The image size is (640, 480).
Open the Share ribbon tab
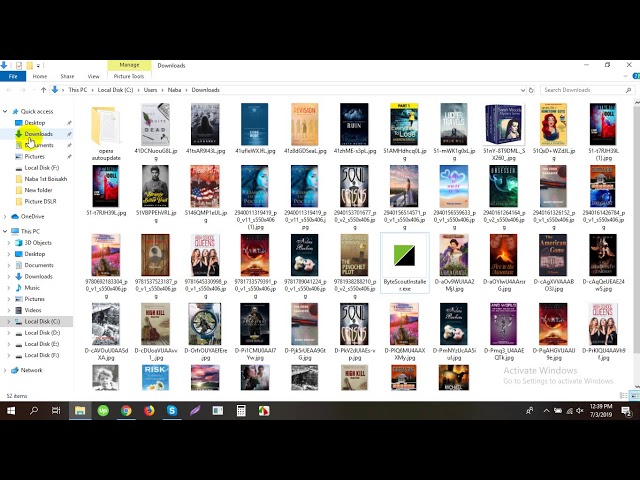pos(67,76)
